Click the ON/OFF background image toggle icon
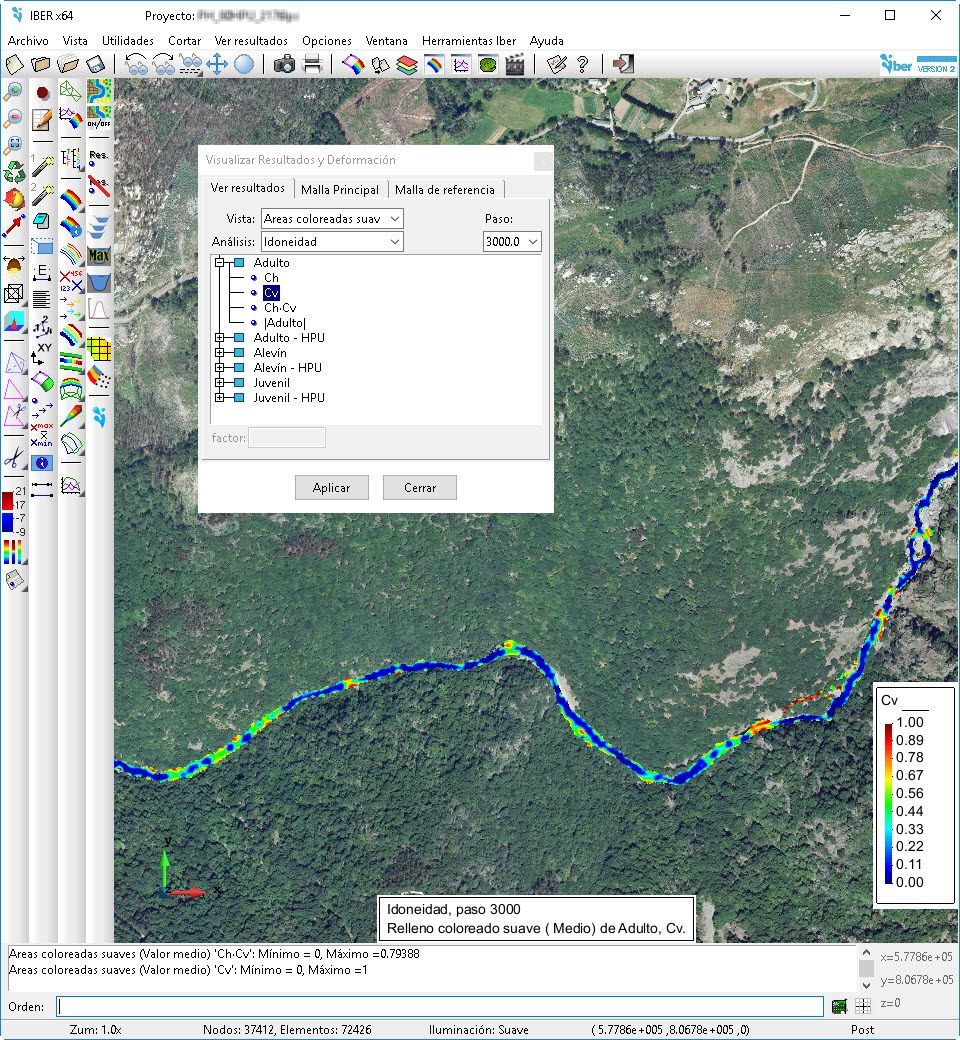Screen dimensions: 960x1040 tap(99, 118)
